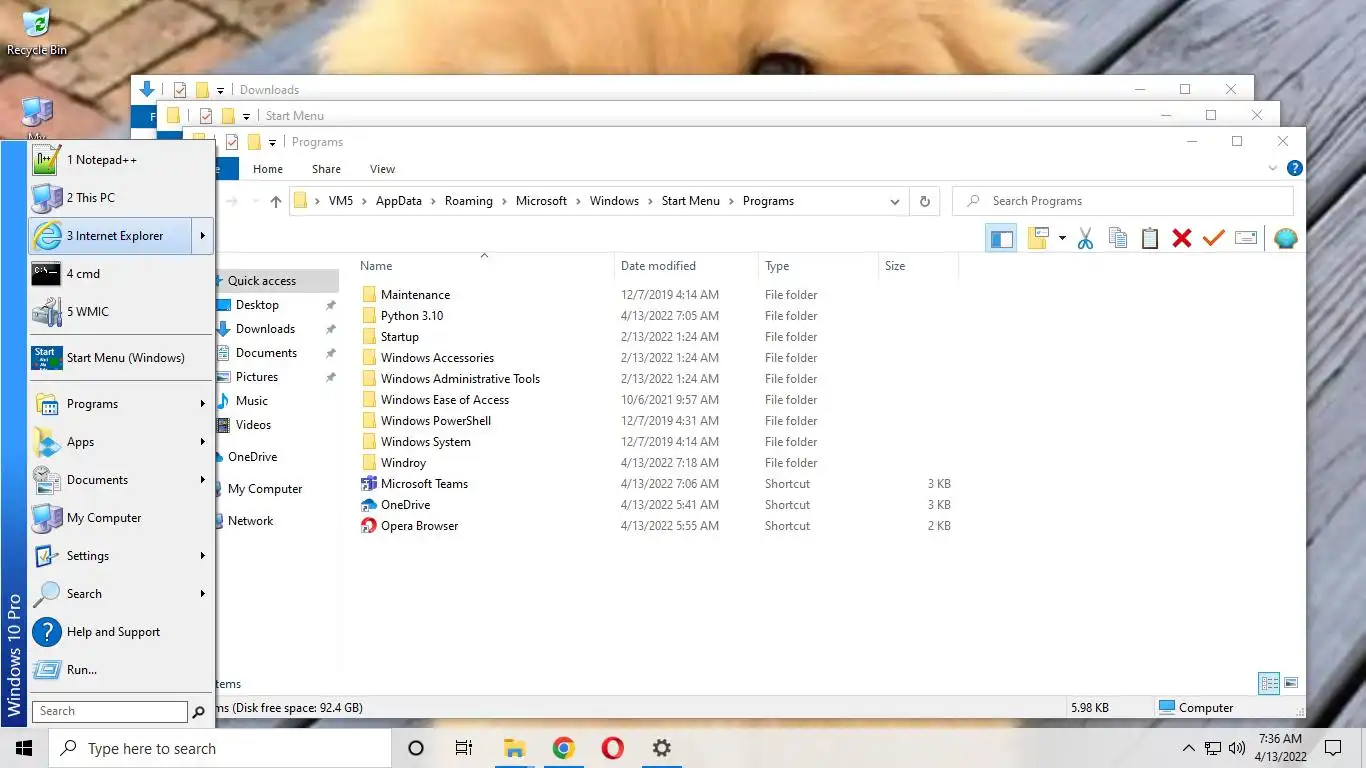Image resolution: width=1366 pixels, height=768 pixels.
Task: Click the blue Help question mark icon
Action: tap(1295, 169)
